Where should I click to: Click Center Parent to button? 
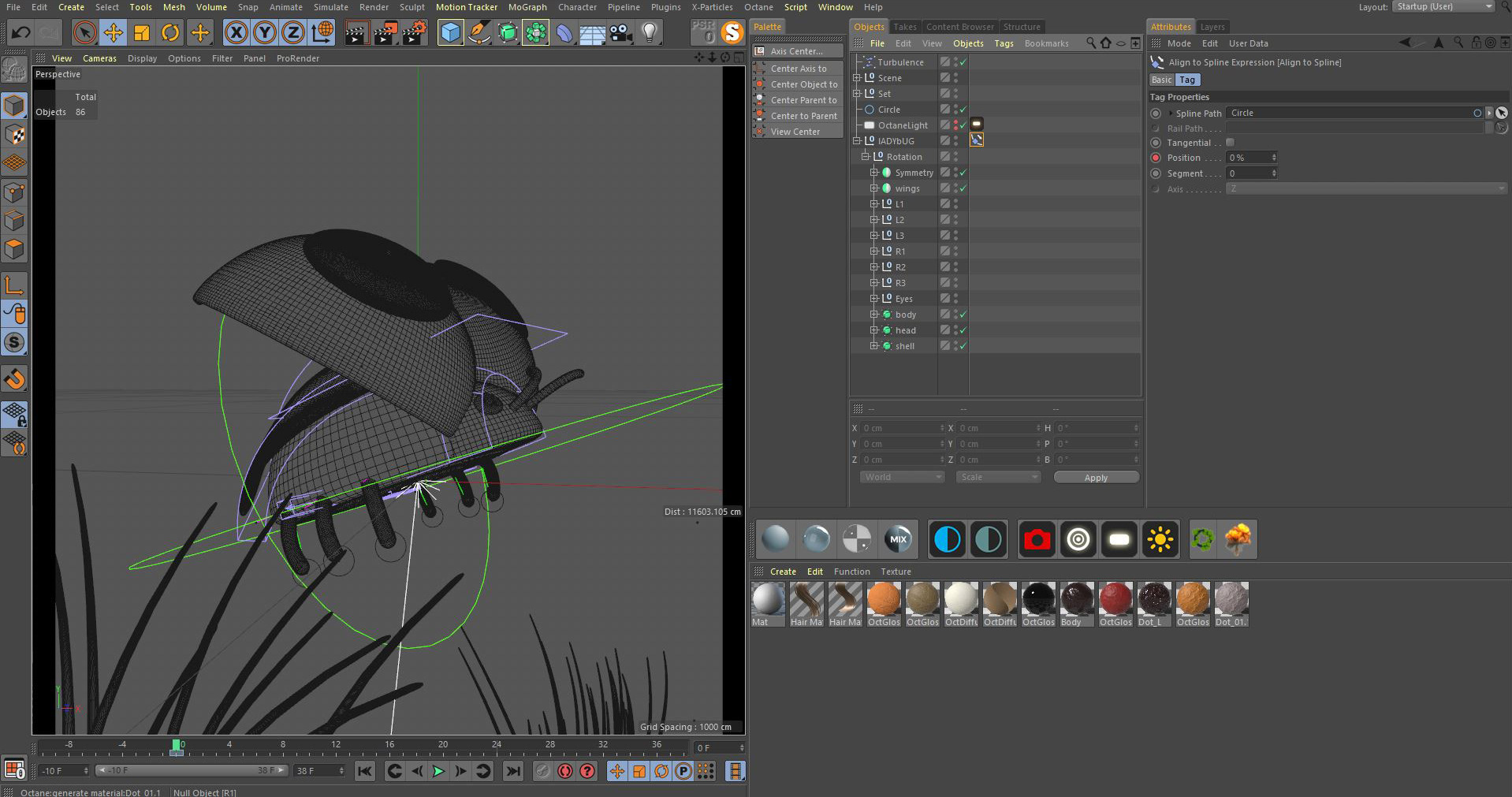click(x=799, y=100)
